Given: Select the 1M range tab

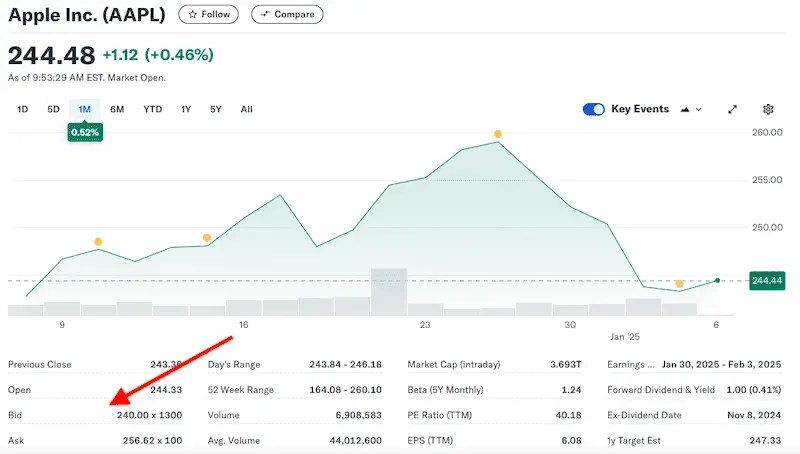Looking at the screenshot, I should tap(84, 109).
